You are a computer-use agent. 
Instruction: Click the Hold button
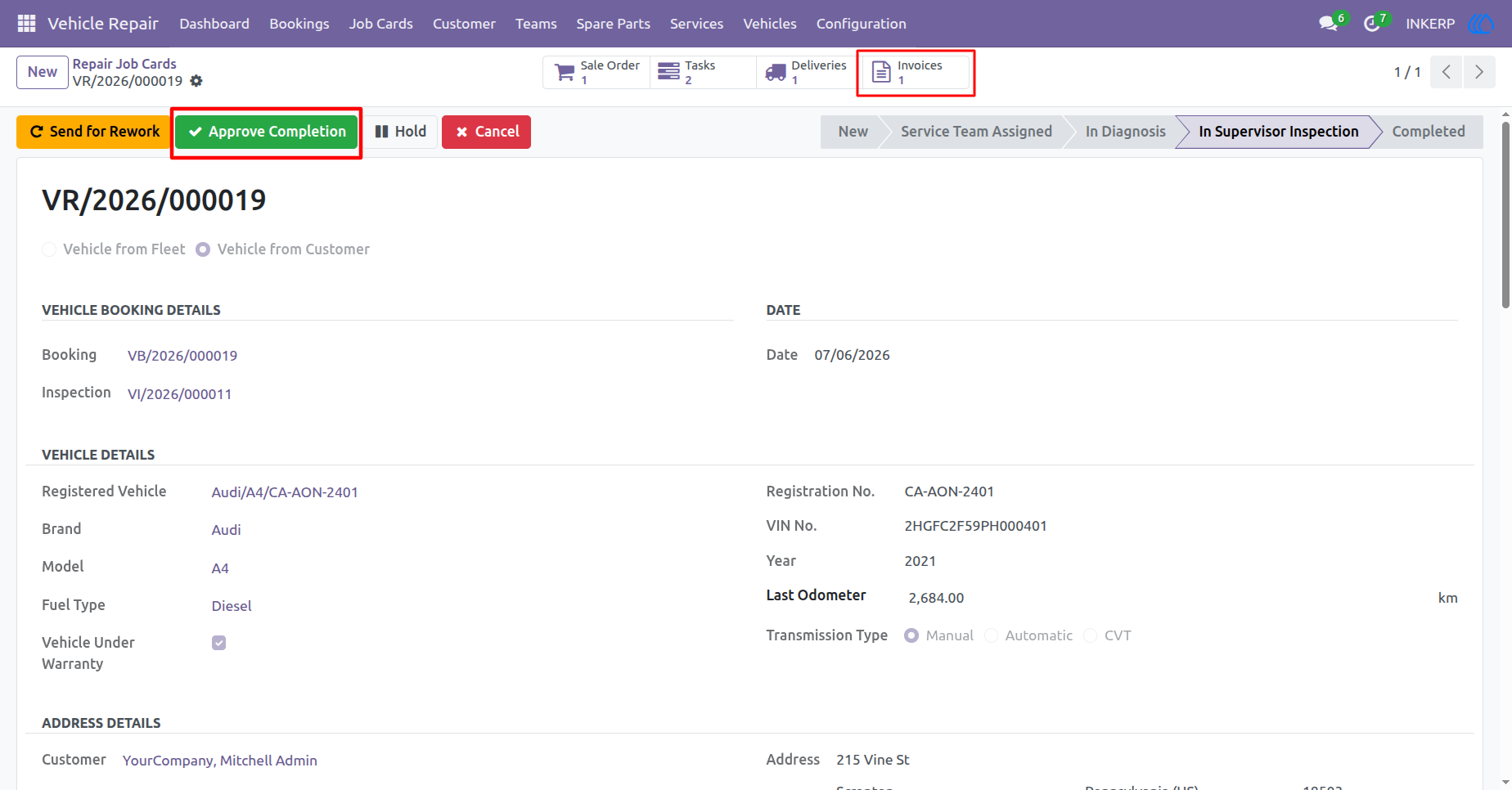(400, 132)
